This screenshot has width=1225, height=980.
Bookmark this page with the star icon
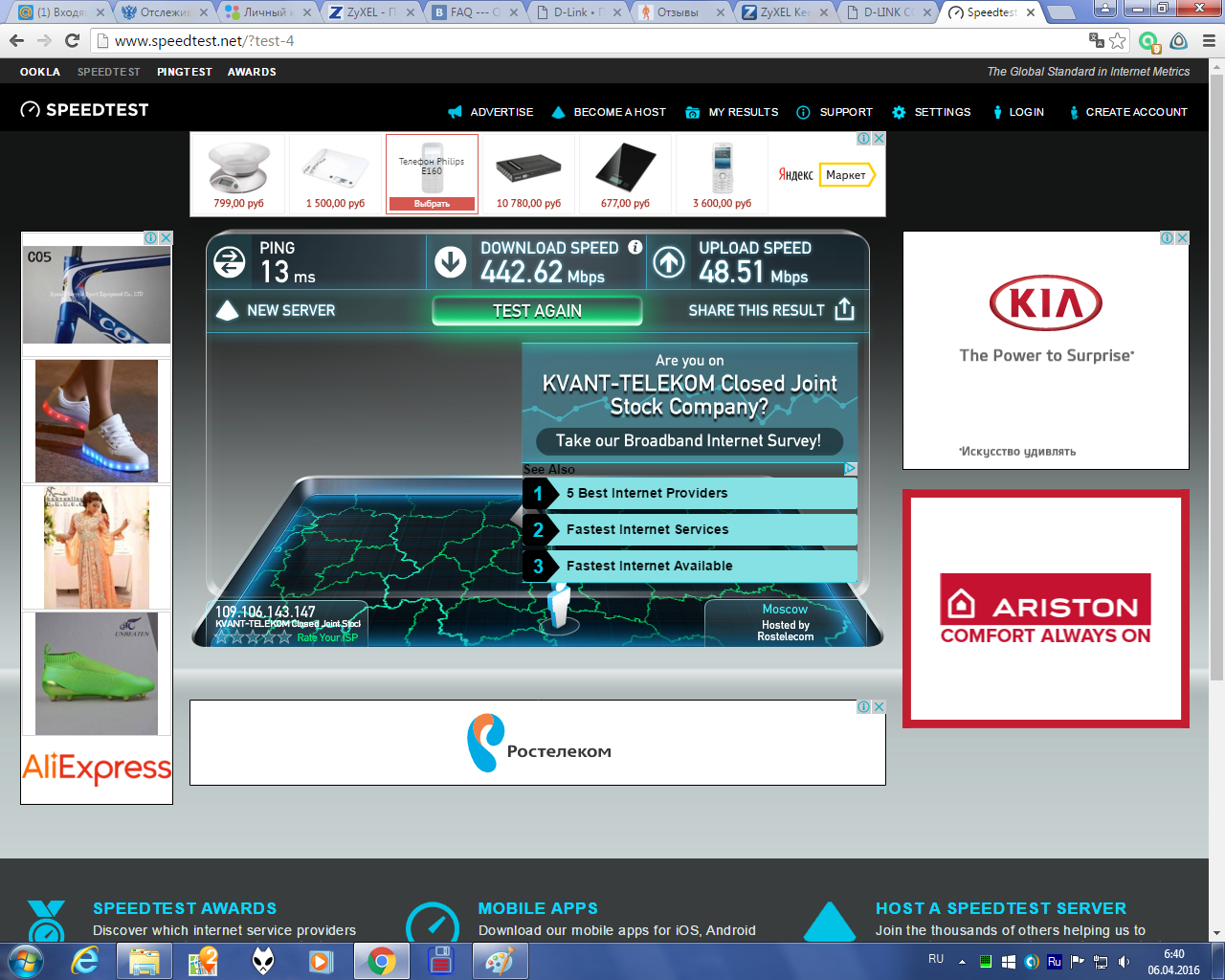tap(1117, 41)
